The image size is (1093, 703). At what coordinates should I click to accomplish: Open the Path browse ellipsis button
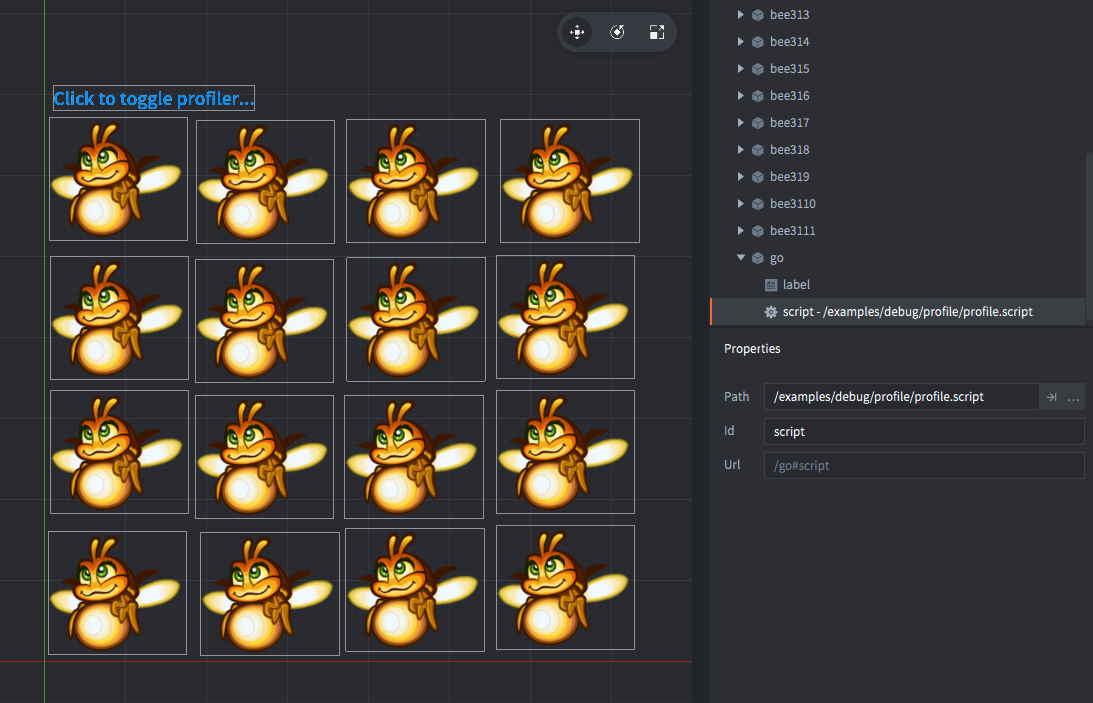coord(1073,397)
